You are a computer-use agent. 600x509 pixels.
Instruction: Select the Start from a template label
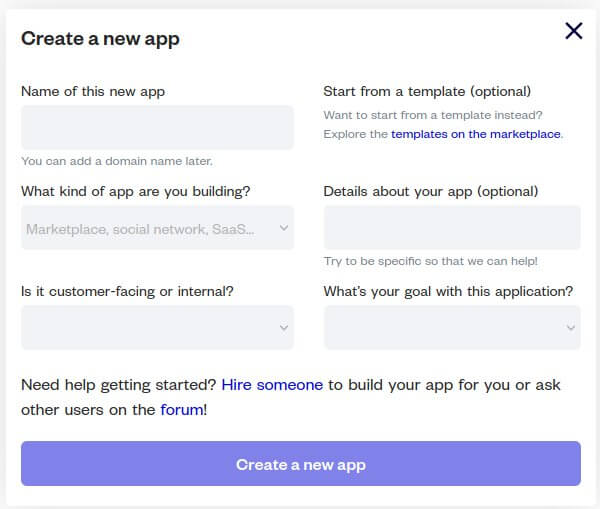click(x=427, y=91)
